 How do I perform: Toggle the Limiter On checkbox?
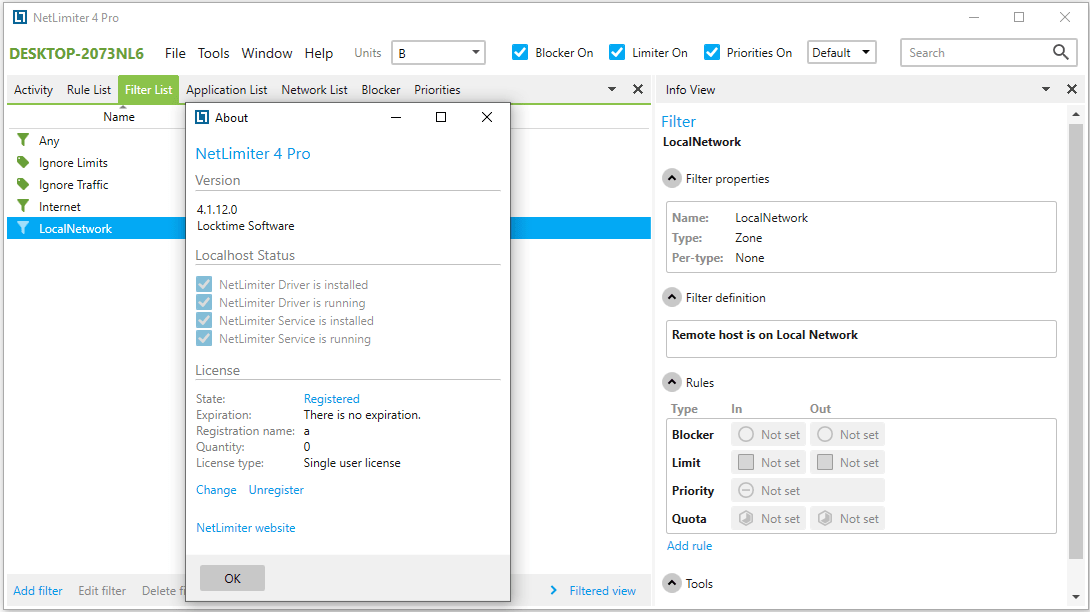coord(617,52)
